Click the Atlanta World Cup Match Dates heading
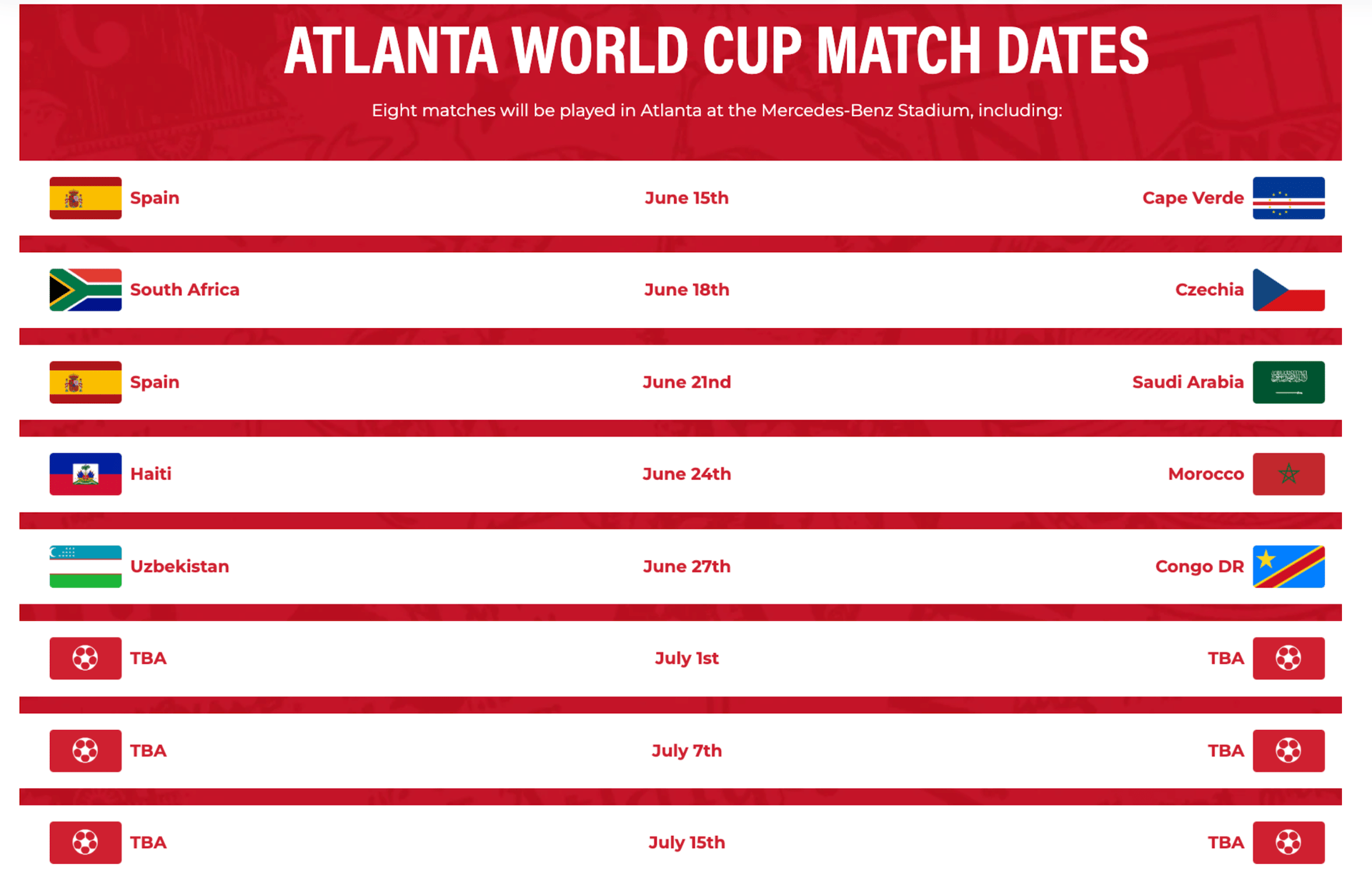Image resolution: width=1372 pixels, height=873 pixels. (716, 50)
